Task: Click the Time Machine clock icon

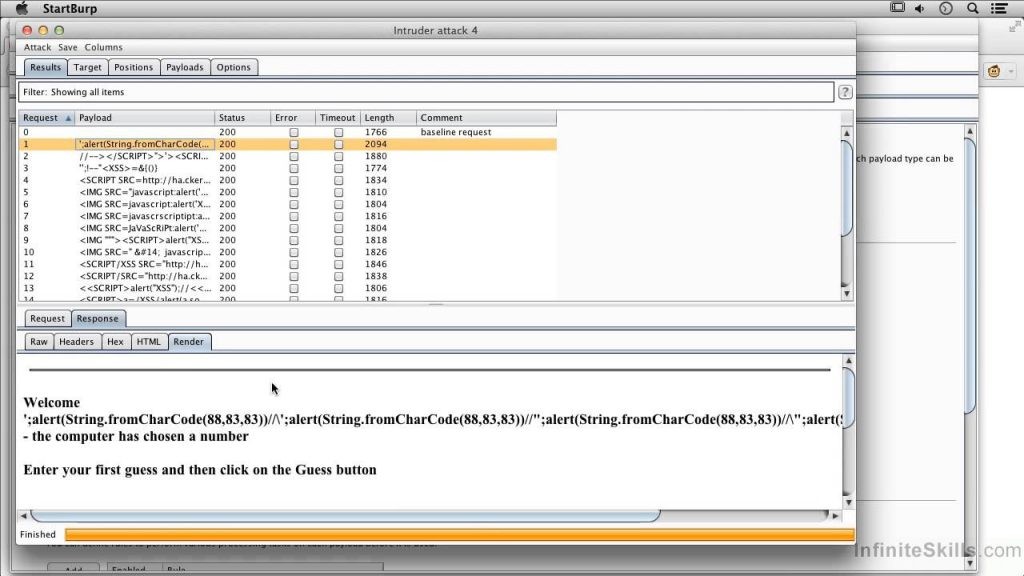Action: [x=946, y=8]
